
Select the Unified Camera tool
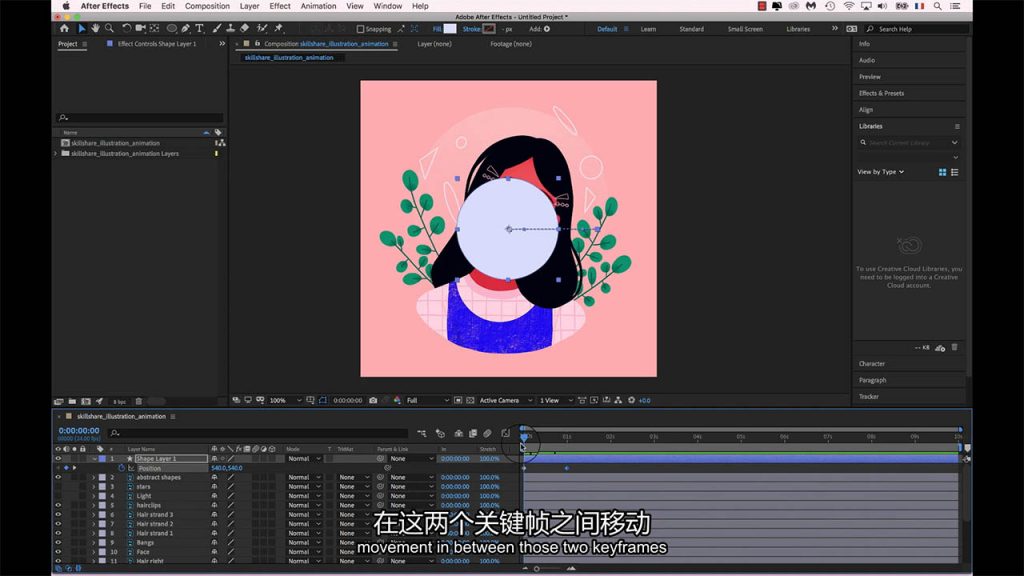[140, 29]
